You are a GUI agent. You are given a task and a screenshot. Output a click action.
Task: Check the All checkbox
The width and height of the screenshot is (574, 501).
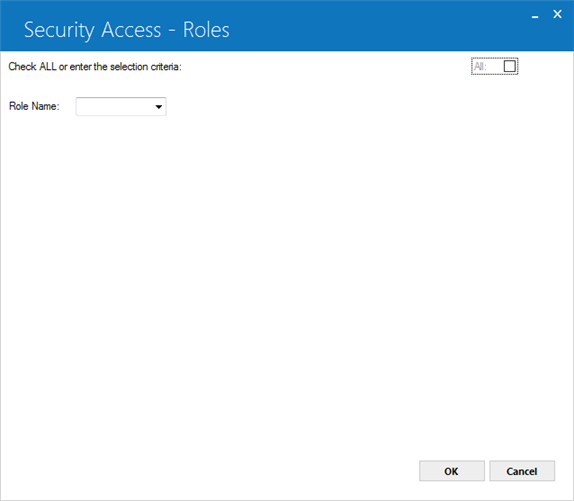(x=510, y=66)
